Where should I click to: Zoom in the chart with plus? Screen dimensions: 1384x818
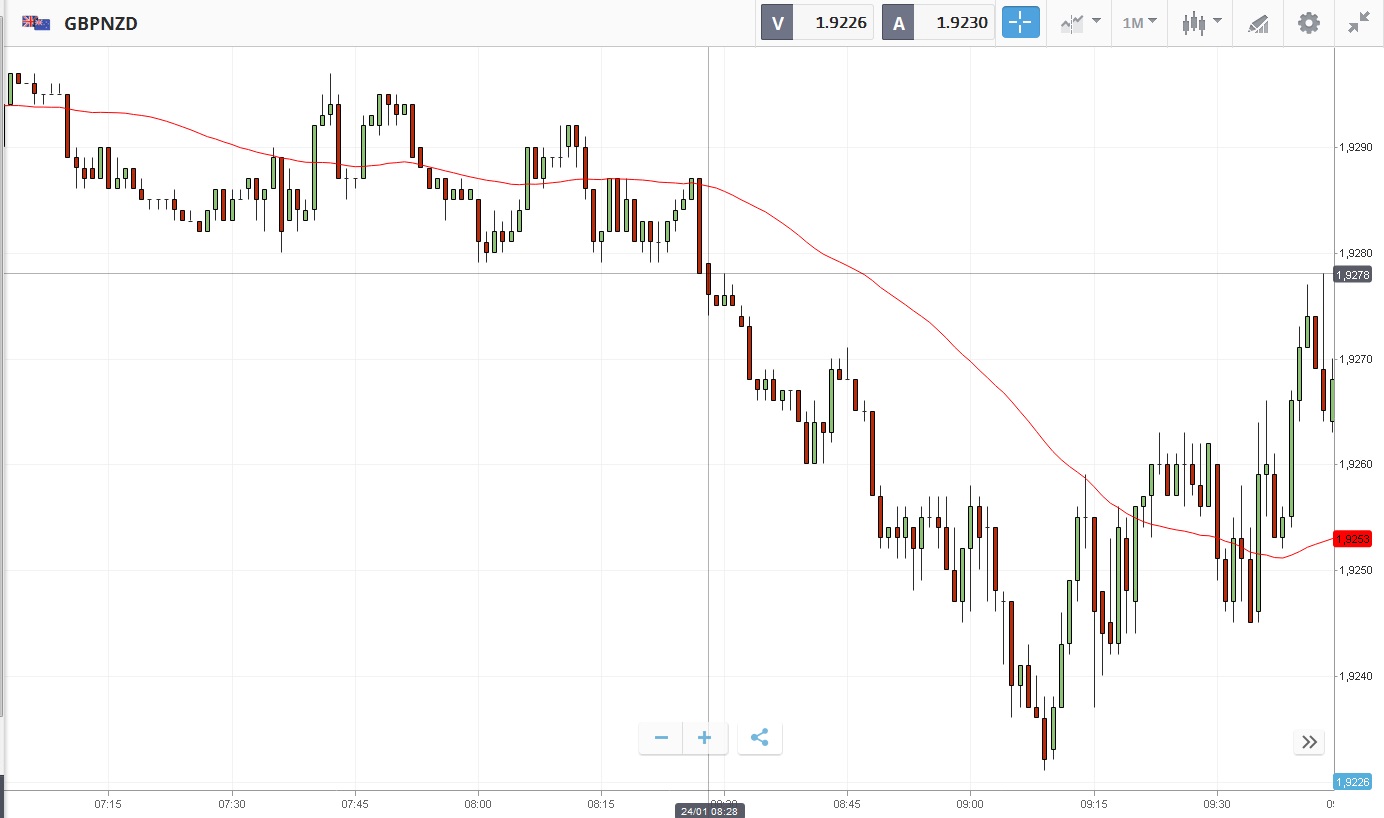704,738
